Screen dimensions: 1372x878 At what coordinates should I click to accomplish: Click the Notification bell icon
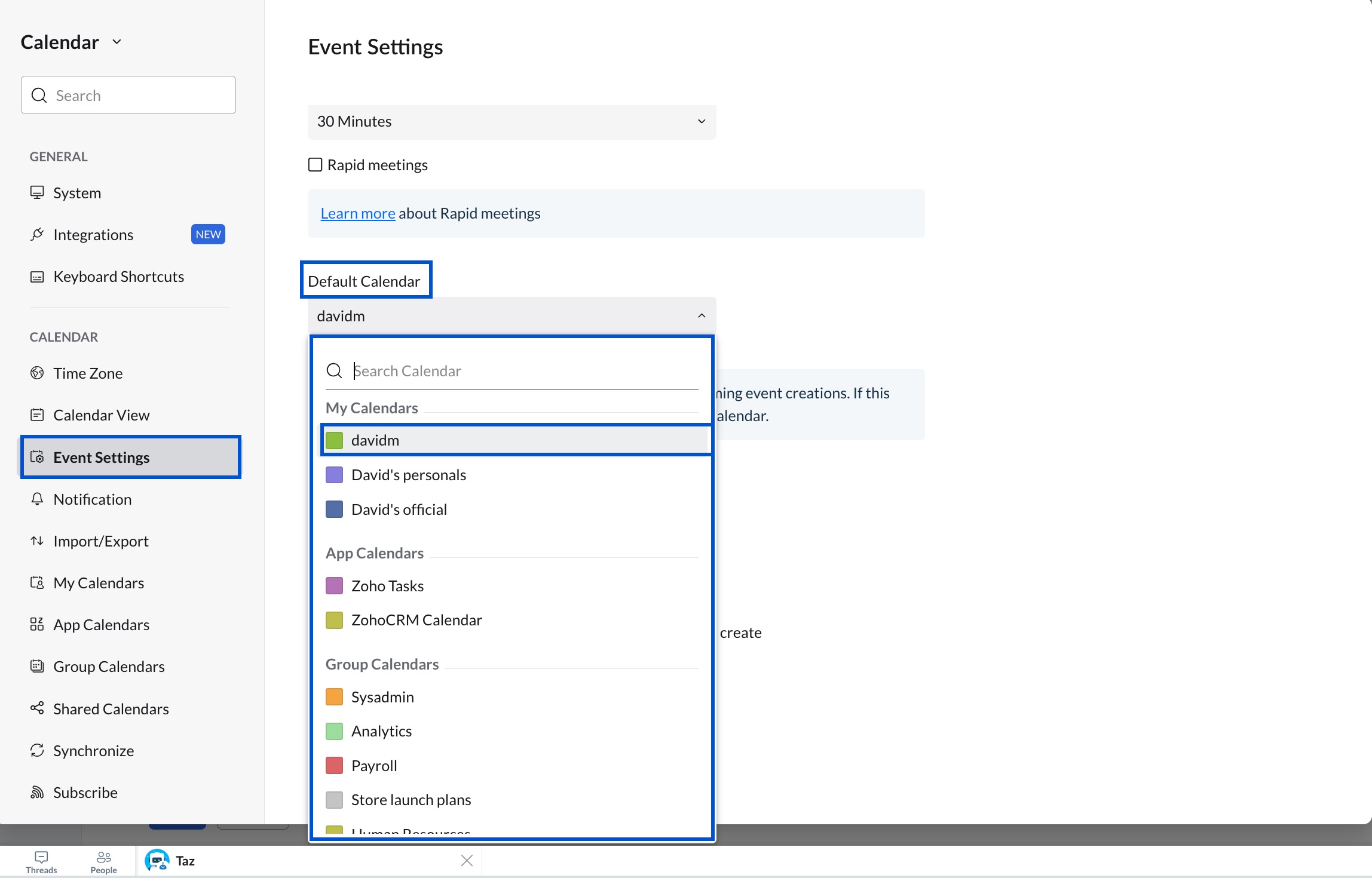[37, 499]
